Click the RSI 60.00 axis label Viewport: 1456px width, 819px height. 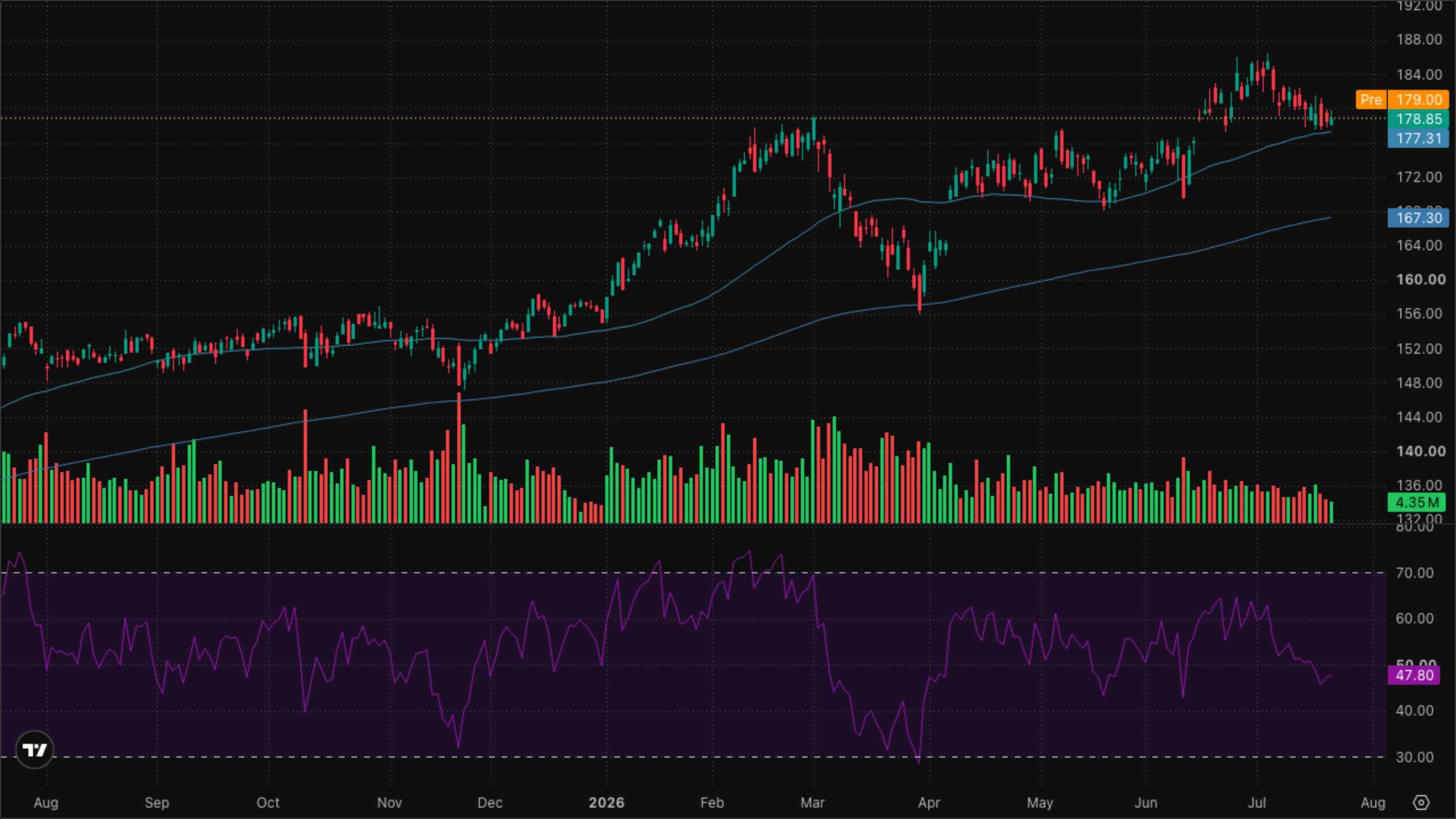pos(1414,618)
